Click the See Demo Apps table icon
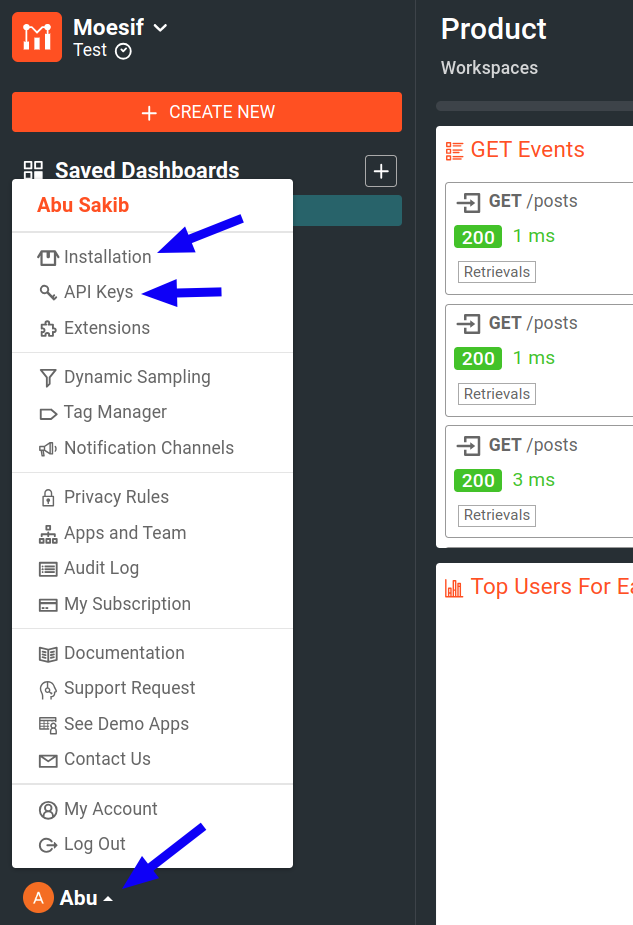 coord(48,725)
